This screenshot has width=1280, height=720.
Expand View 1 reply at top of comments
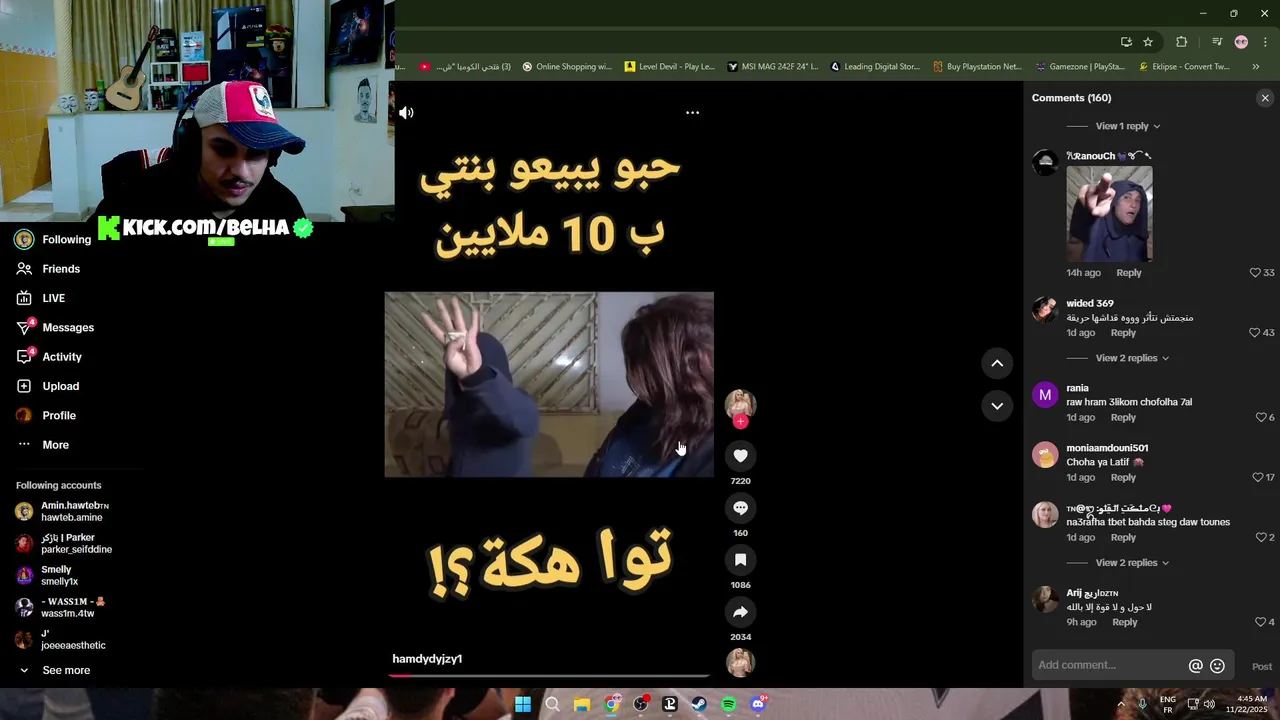[x=1127, y=126]
